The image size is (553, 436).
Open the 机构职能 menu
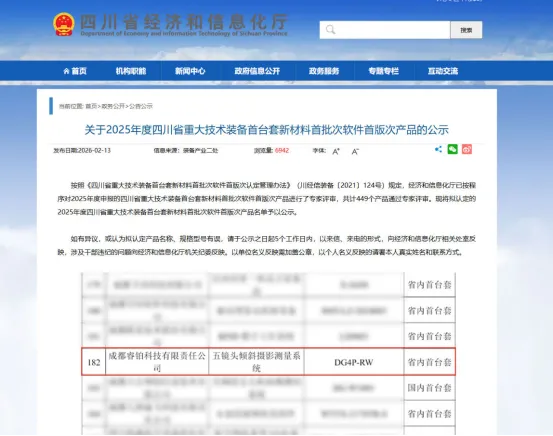click(131, 71)
